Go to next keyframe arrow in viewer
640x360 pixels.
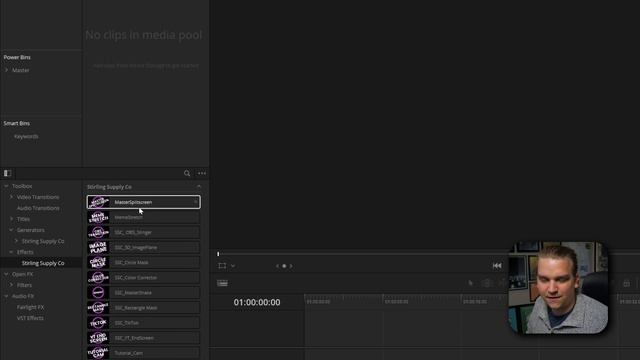pos(291,266)
